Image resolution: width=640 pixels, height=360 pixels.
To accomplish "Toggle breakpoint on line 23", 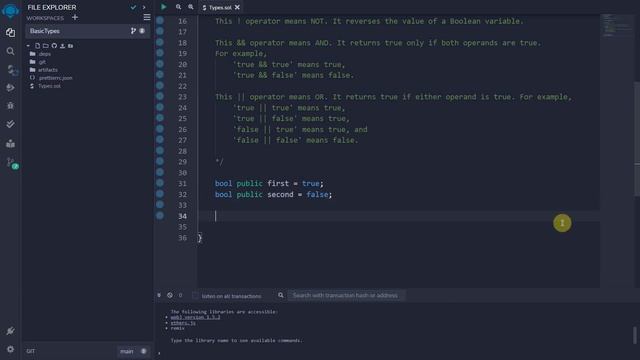I will point(160,96).
